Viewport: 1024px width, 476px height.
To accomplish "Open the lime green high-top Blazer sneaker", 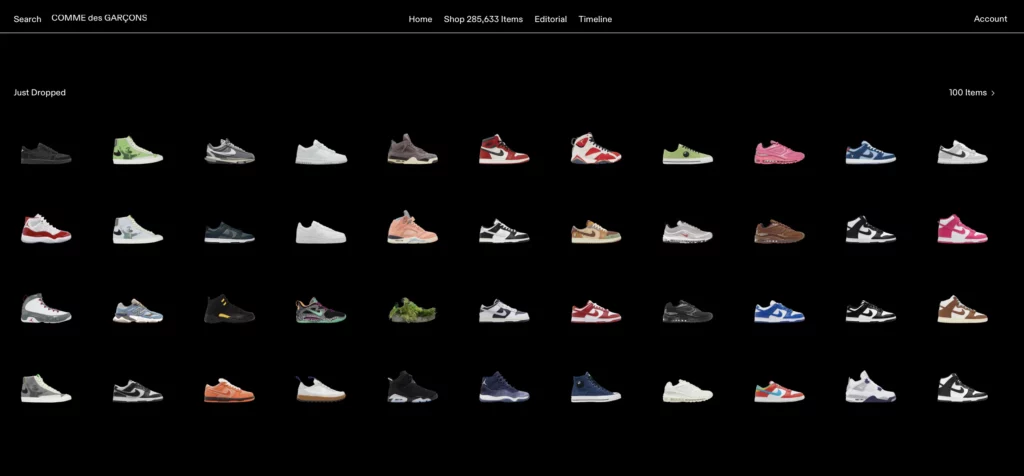I will pyautogui.click(x=137, y=150).
